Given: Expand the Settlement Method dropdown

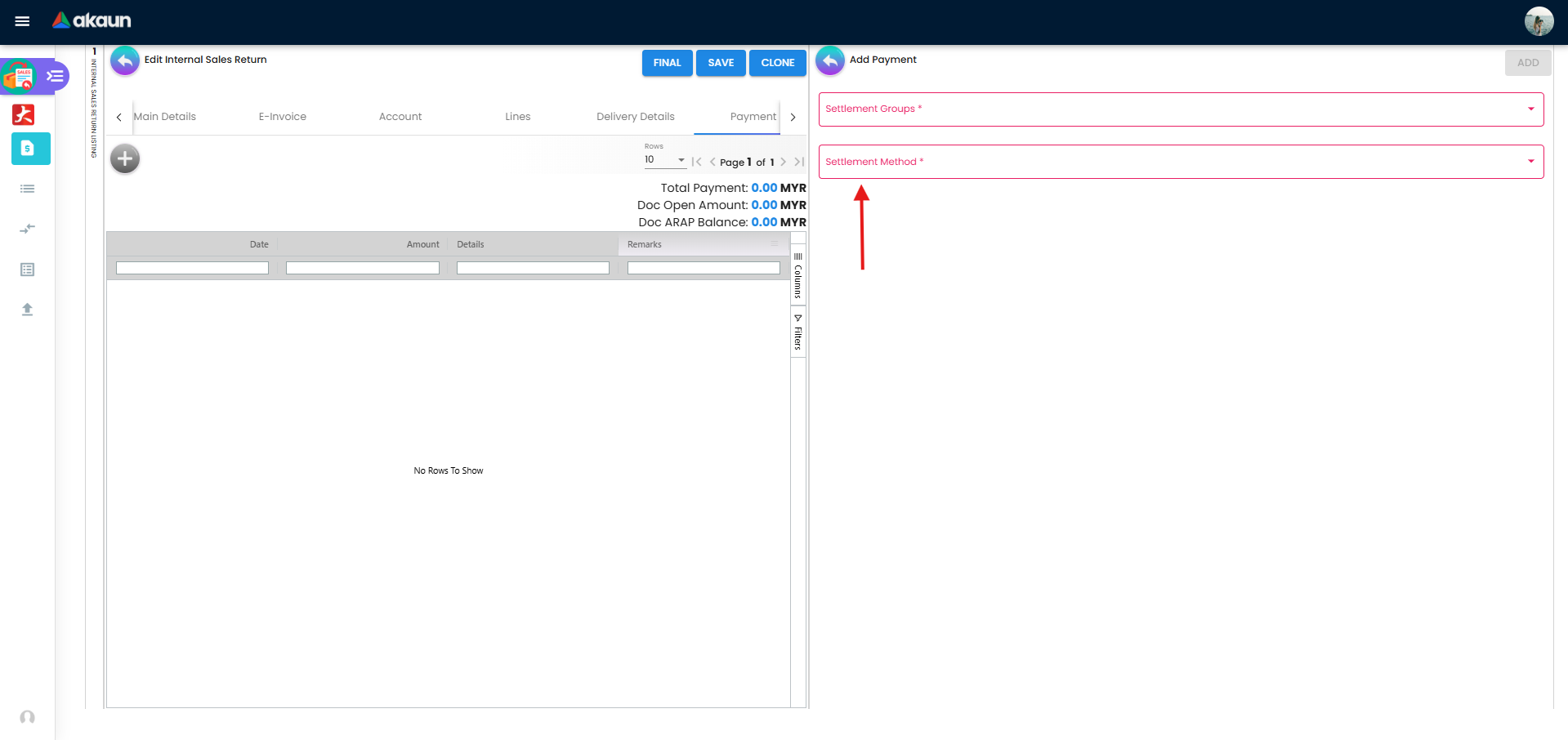Looking at the screenshot, I should (1180, 162).
